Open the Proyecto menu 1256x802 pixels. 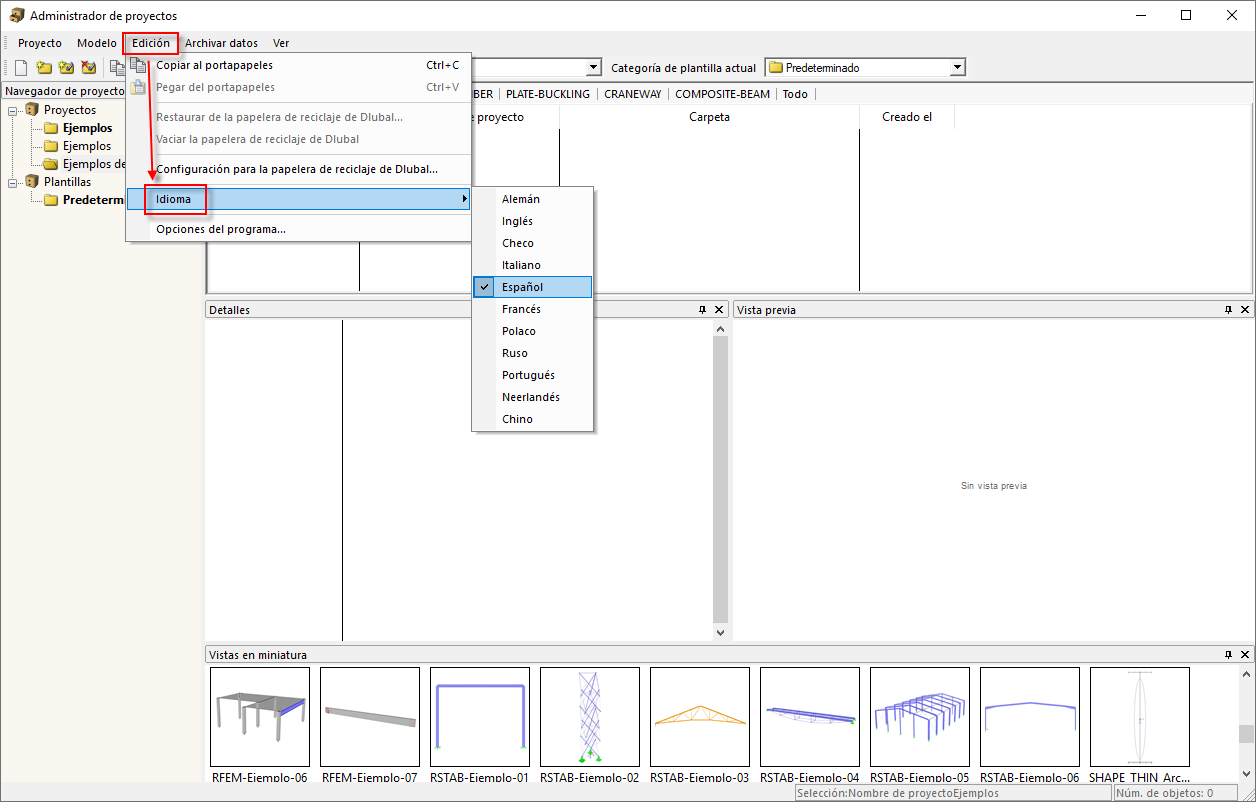point(40,43)
